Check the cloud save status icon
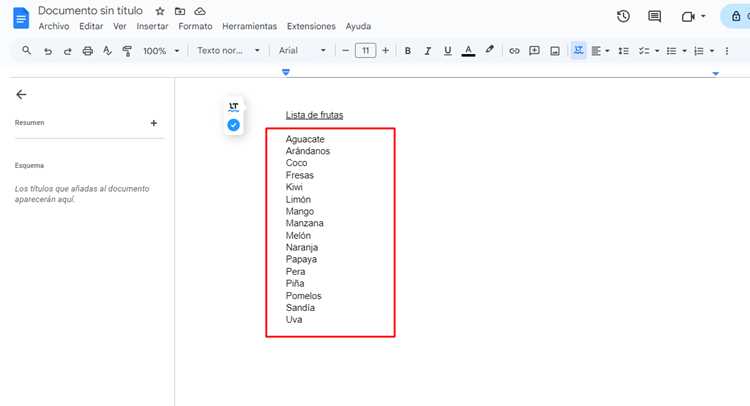Viewport: 750px width, 406px height. tap(200, 11)
